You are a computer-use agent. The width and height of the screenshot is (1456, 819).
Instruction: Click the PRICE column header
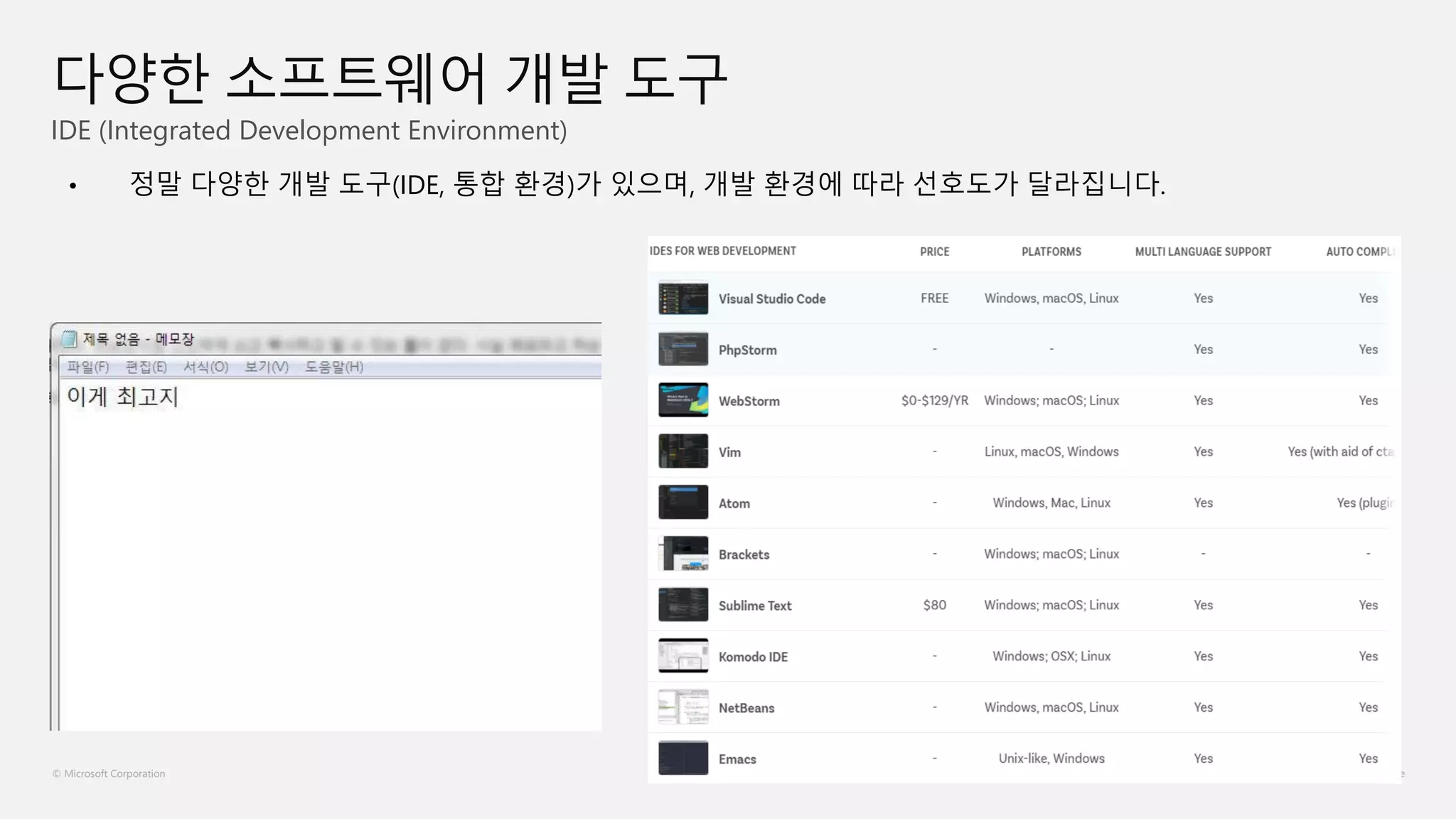click(x=935, y=252)
